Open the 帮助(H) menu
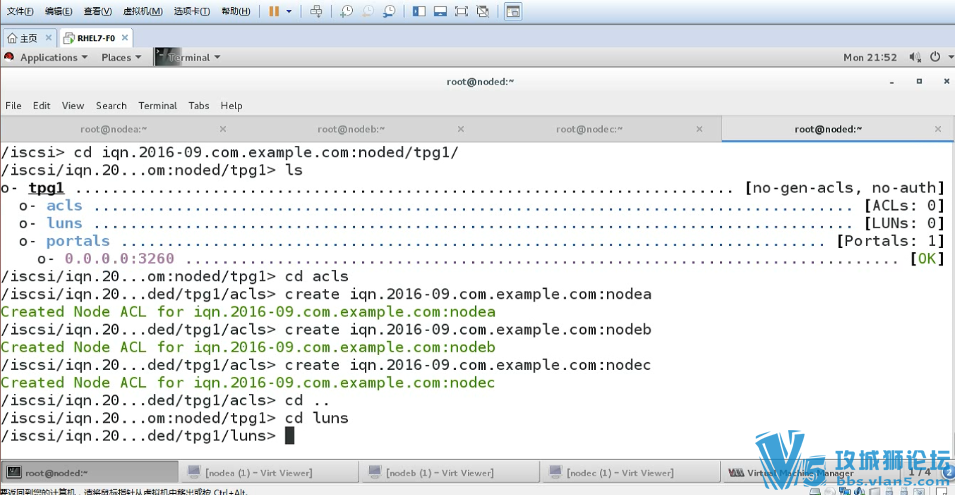 [x=236, y=11]
